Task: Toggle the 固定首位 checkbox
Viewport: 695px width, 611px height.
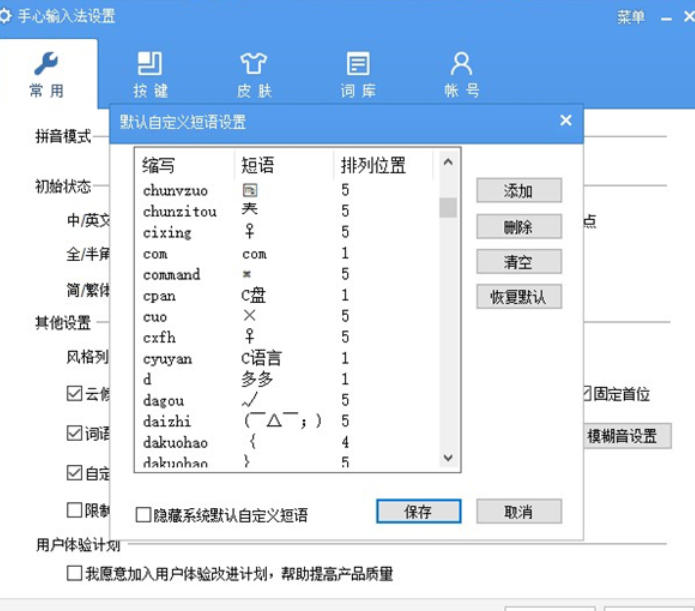Action: coord(587,393)
